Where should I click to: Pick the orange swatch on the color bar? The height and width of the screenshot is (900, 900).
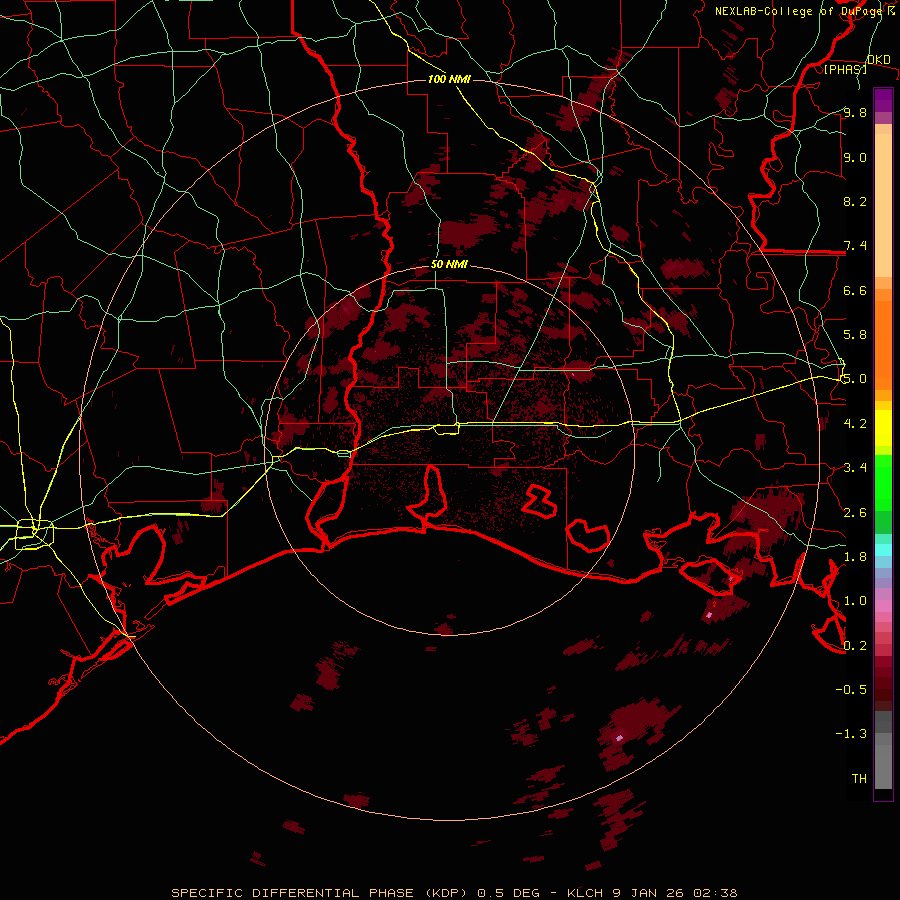[883, 344]
